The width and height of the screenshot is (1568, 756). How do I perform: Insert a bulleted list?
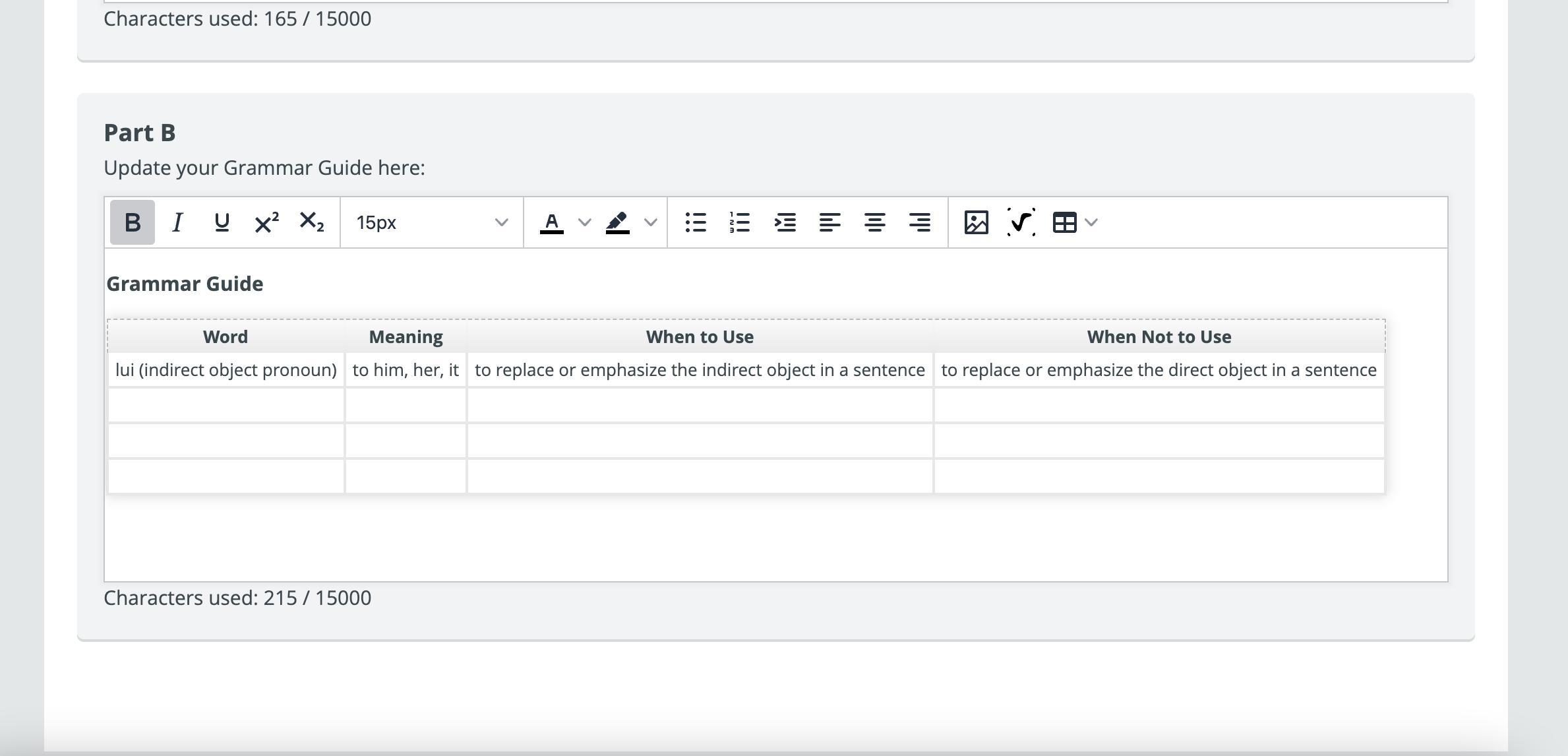(x=696, y=222)
